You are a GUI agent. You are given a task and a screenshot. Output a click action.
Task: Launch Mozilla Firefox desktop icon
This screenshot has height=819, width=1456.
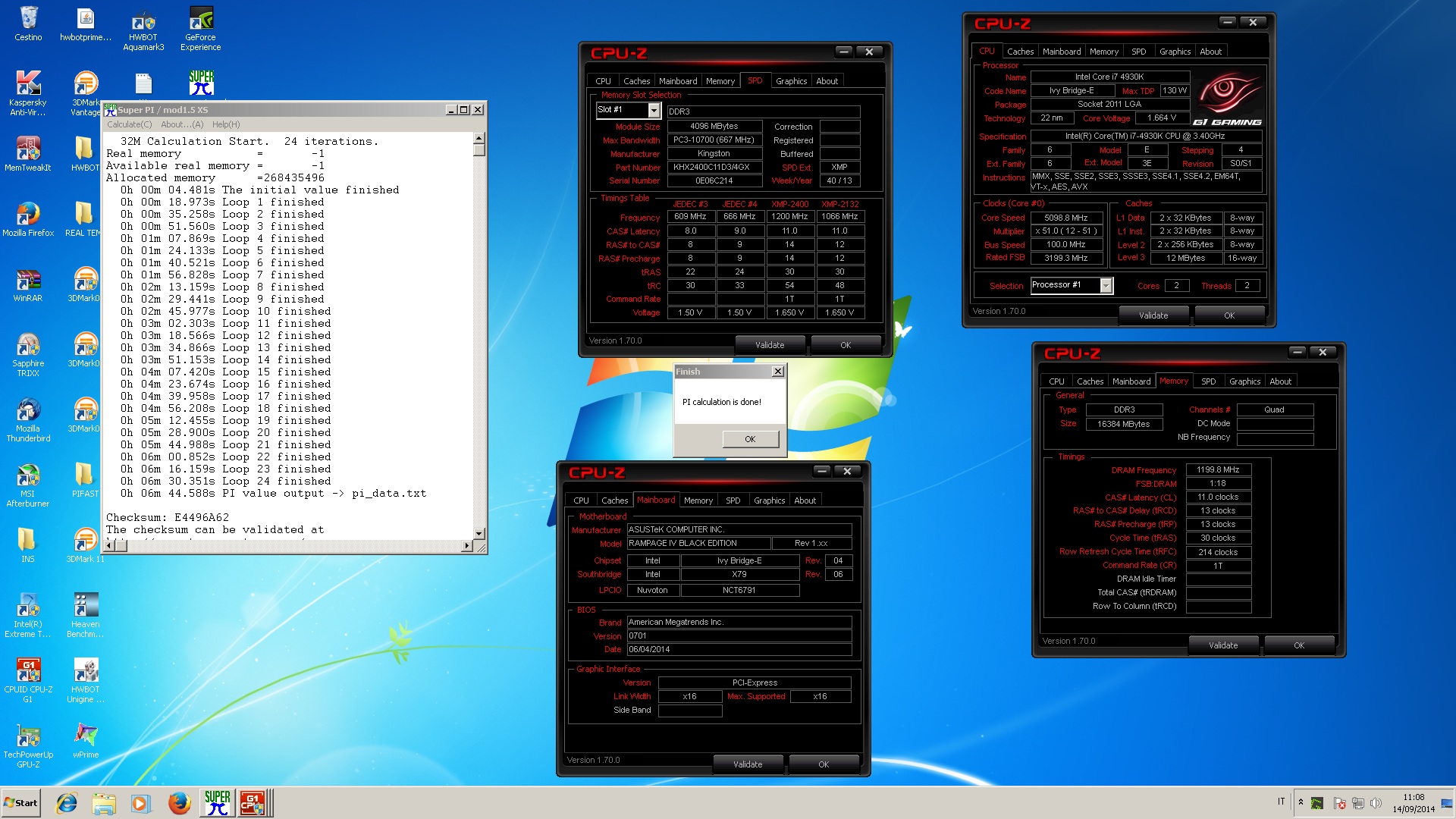28,219
